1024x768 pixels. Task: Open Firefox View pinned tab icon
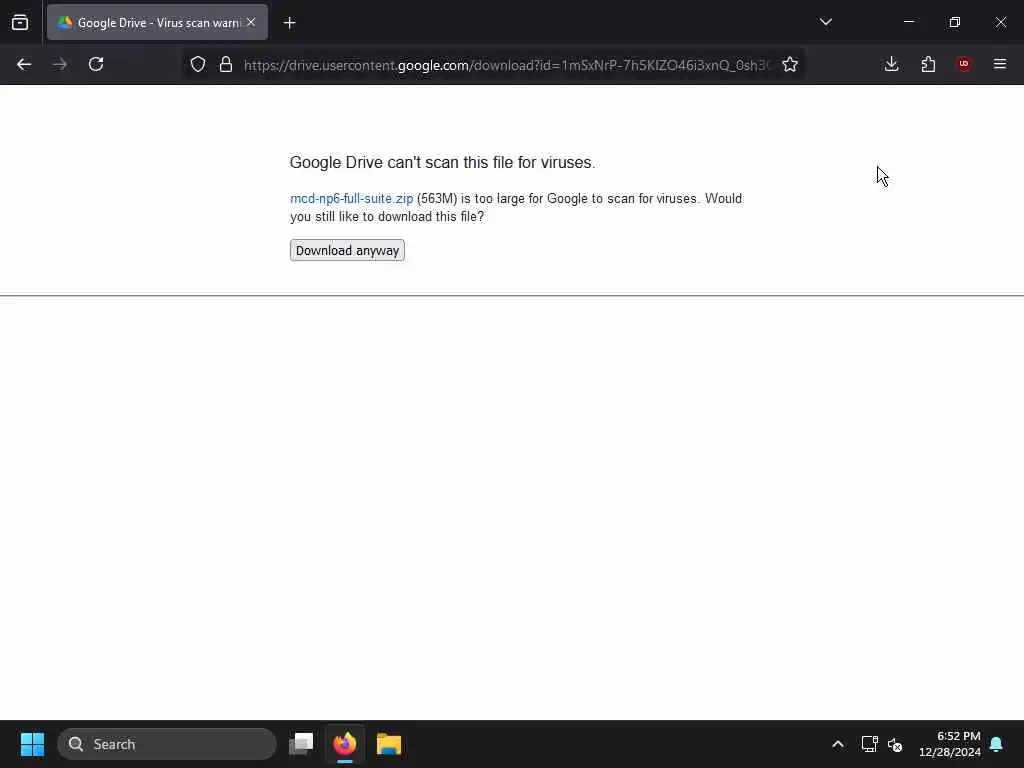tap(20, 22)
